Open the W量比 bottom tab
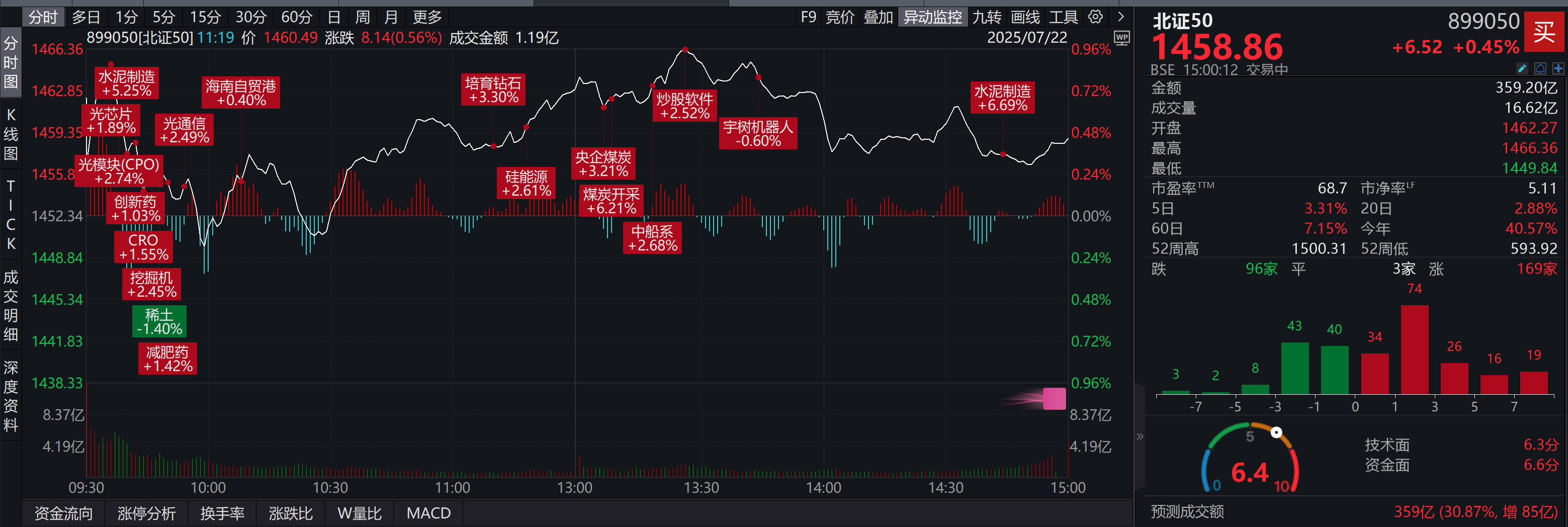This screenshot has width=1568, height=527. 359,513
